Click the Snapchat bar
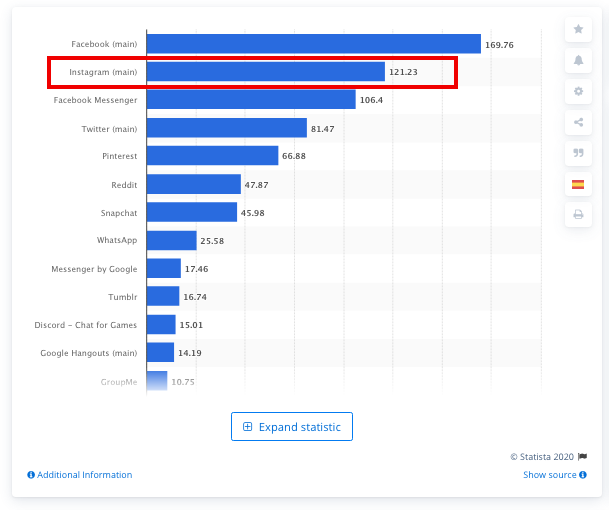Screen dimensions: 609x510 pyautogui.click(x=192, y=212)
